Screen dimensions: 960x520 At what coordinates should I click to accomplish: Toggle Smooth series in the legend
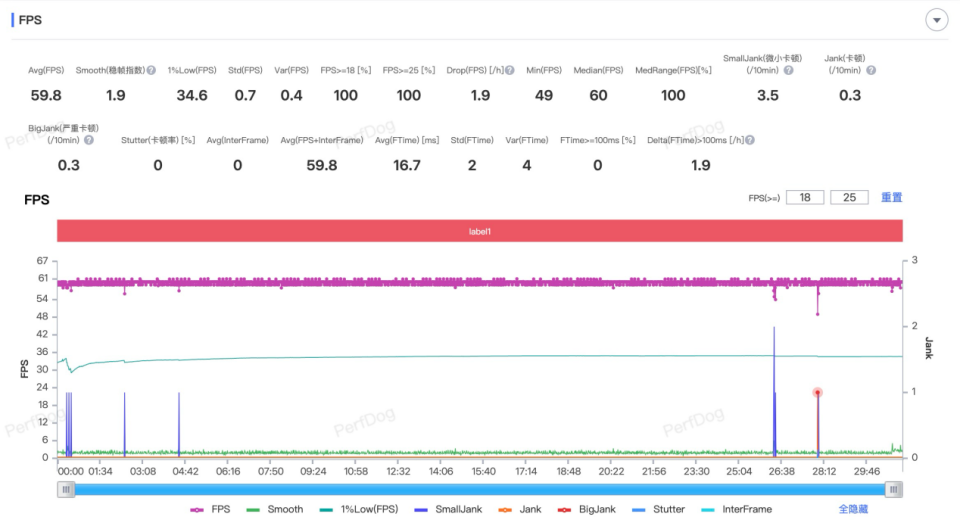274,509
